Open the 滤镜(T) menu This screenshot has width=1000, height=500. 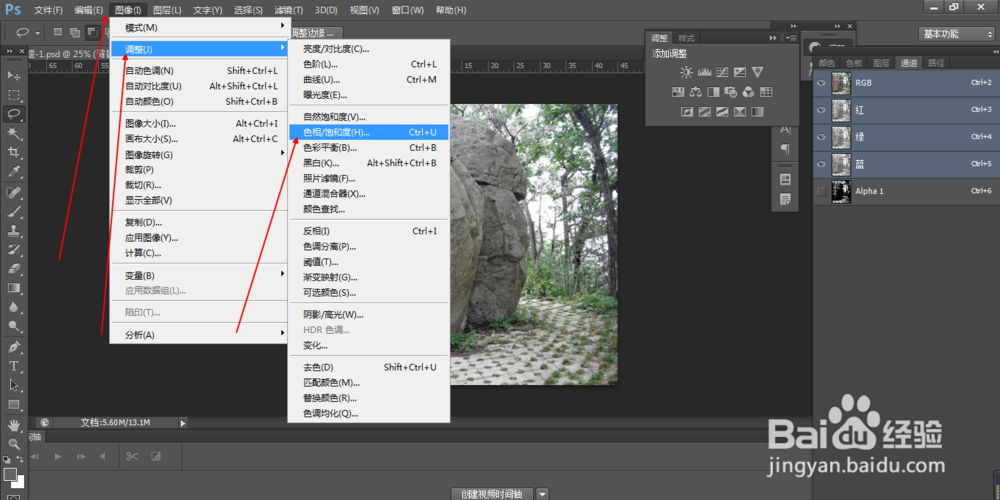(x=289, y=10)
